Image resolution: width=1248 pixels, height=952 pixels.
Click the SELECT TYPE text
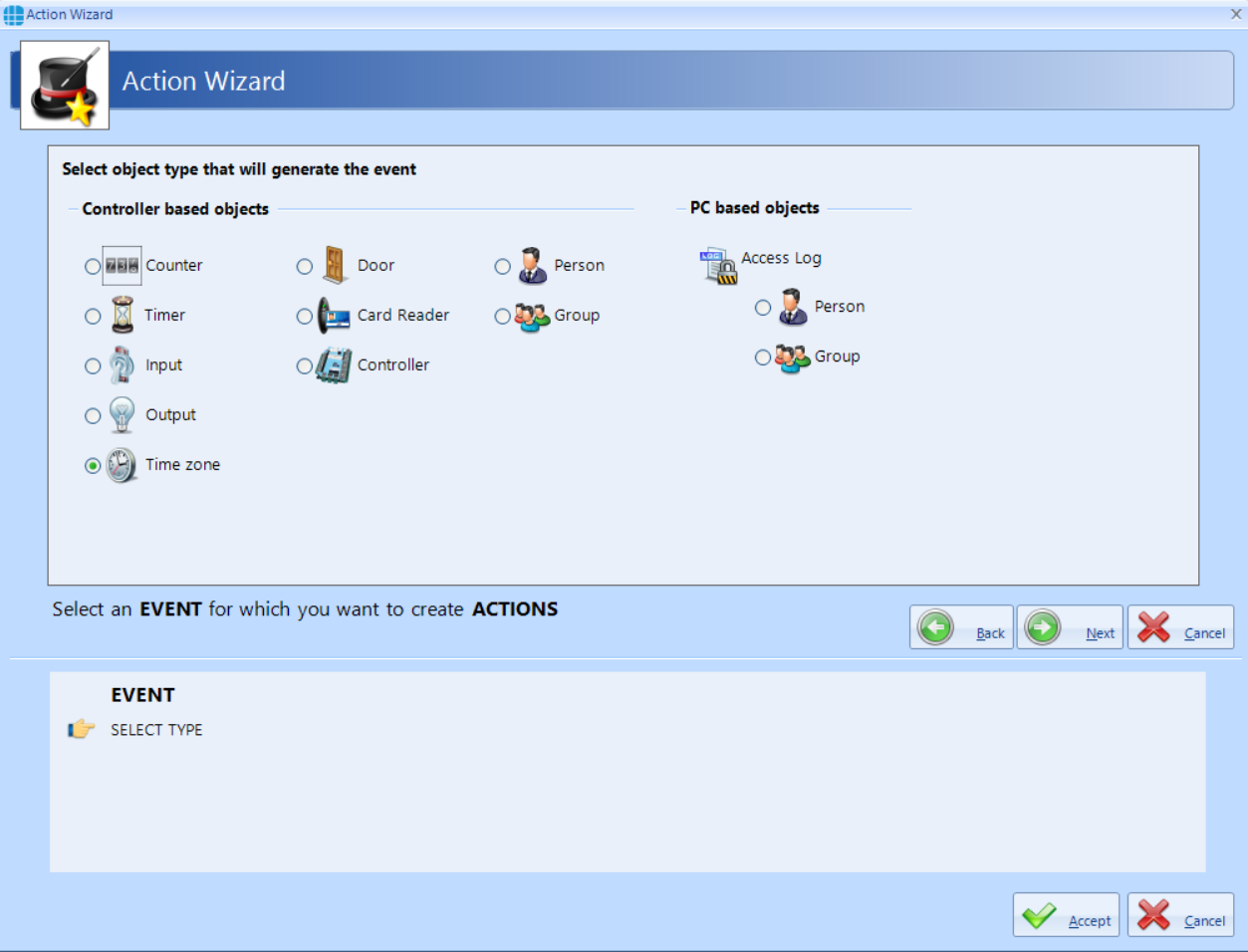(156, 730)
